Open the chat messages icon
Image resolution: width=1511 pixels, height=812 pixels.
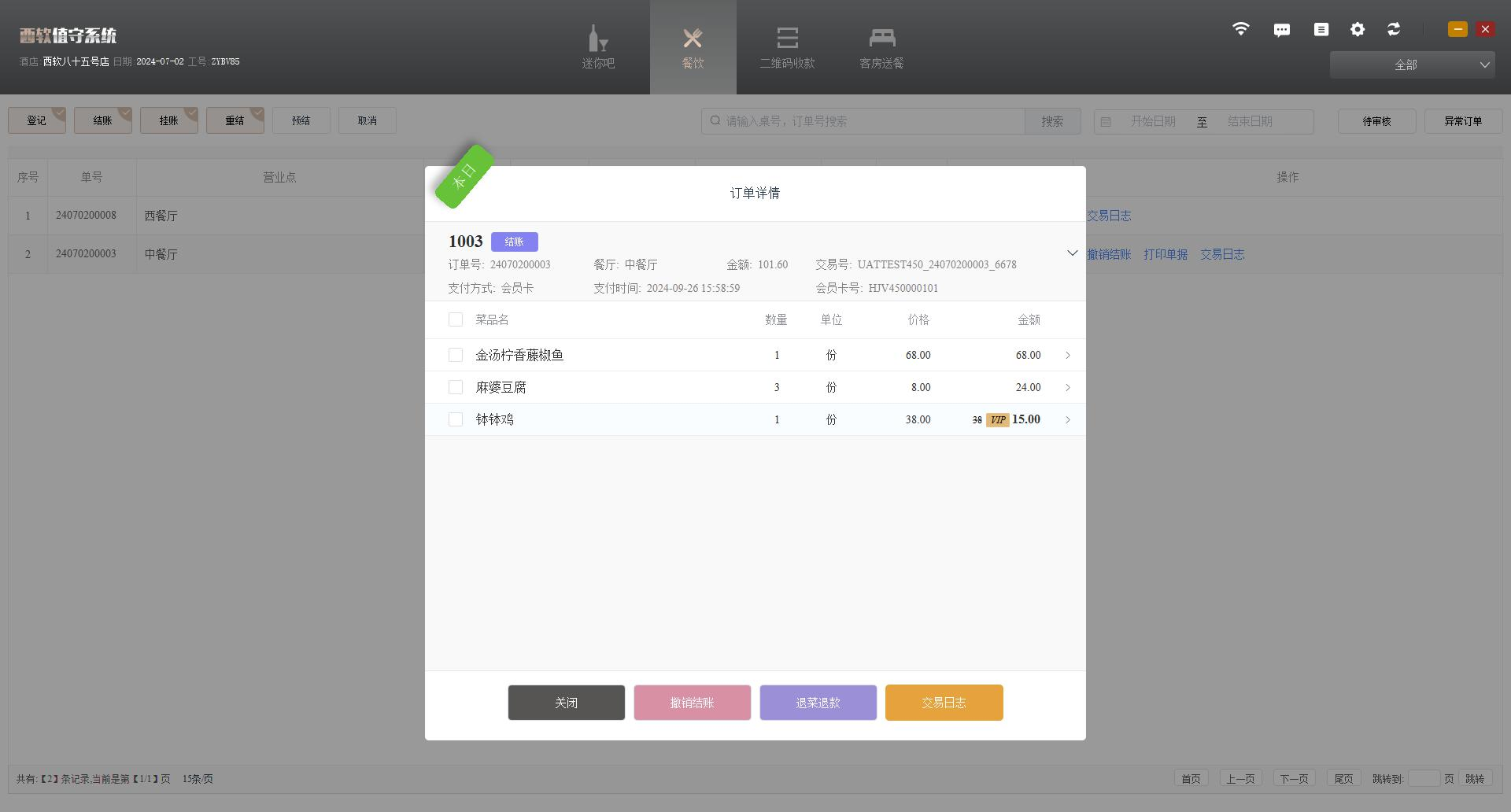(1281, 30)
